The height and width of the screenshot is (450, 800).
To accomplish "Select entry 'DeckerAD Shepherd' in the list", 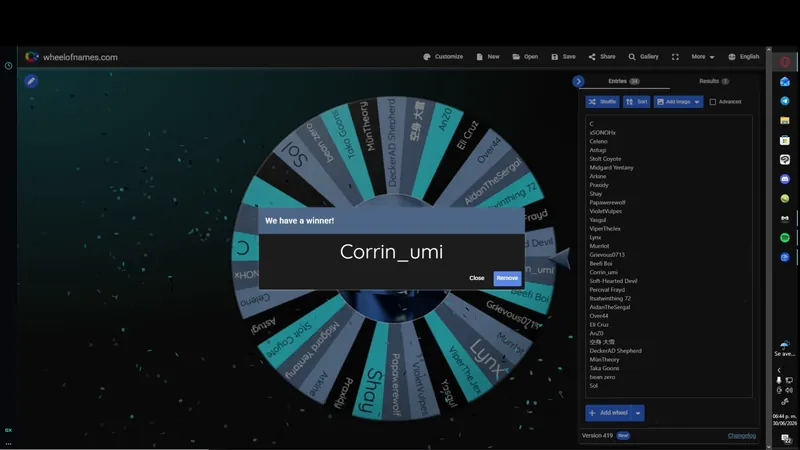I will pyautogui.click(x=615, y=351).
